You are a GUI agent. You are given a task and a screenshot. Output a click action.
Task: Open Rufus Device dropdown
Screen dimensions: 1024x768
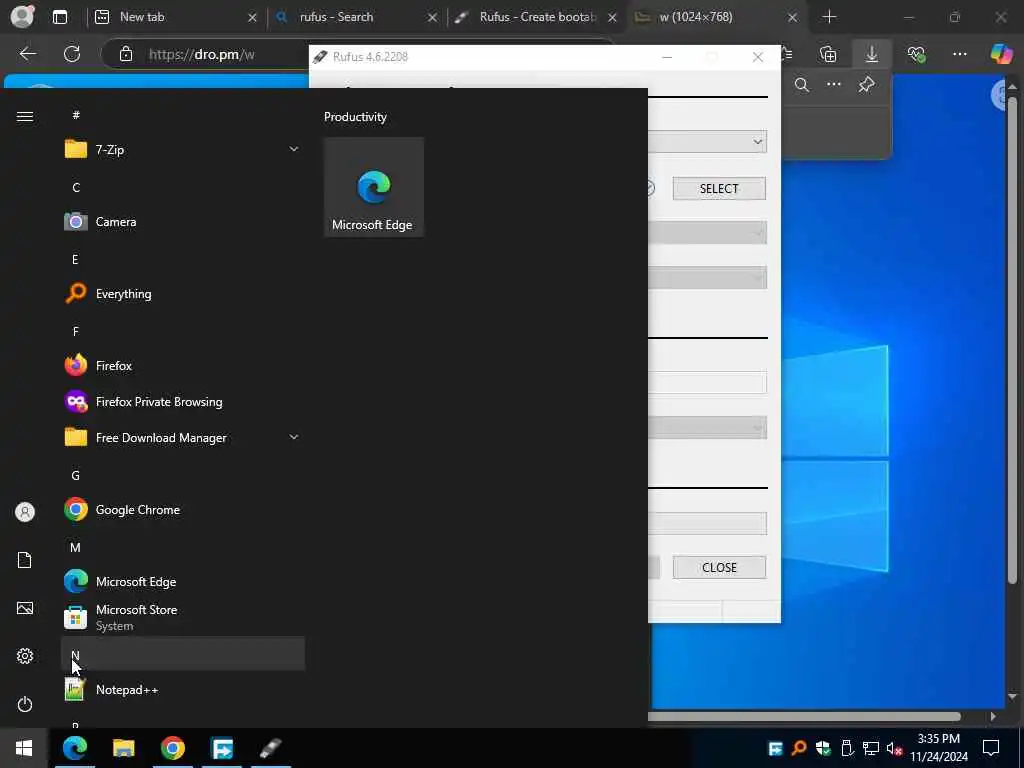point(707,142)
